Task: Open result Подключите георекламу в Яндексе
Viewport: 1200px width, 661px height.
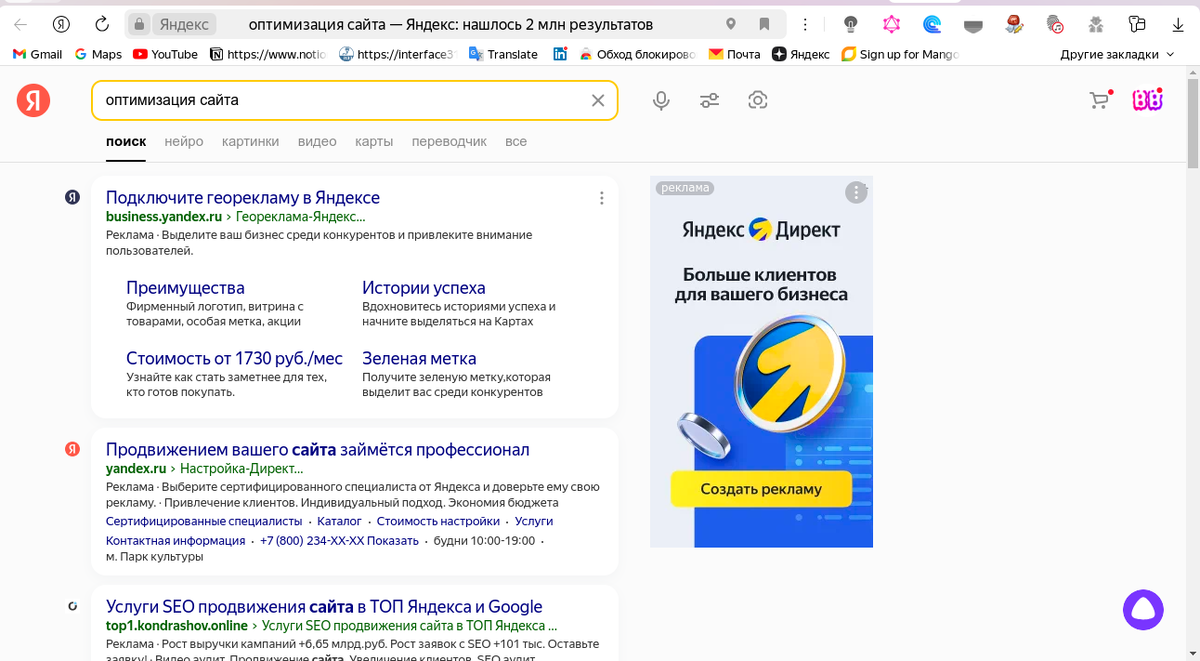Action: 243,198
